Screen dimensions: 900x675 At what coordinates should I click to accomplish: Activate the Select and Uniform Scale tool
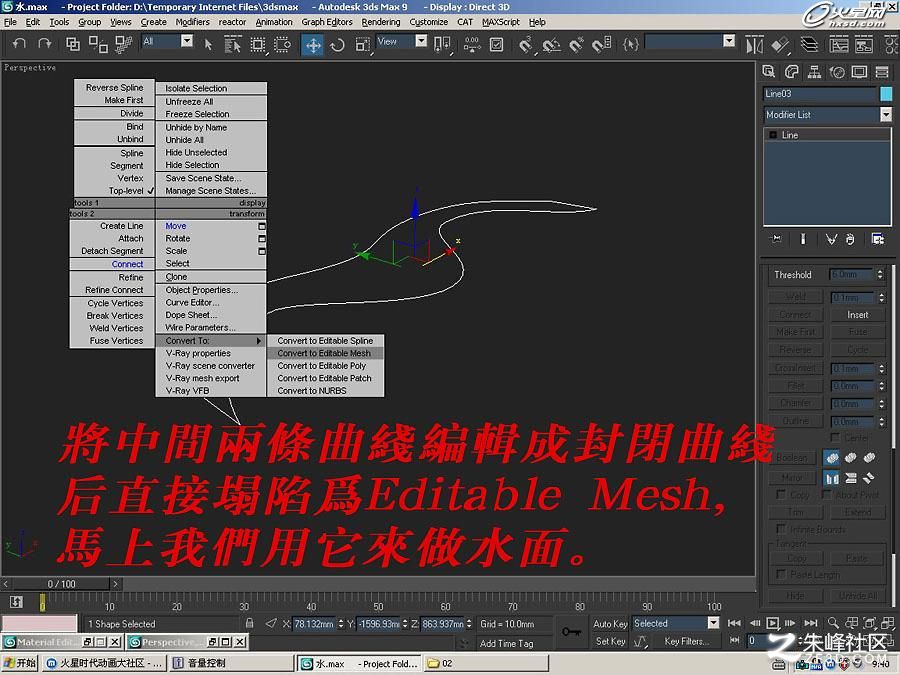[362, 44]
